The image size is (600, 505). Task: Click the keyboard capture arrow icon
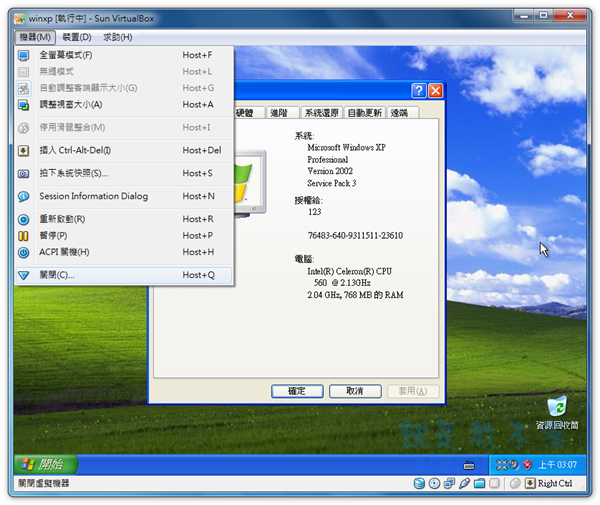pos(530,484)
